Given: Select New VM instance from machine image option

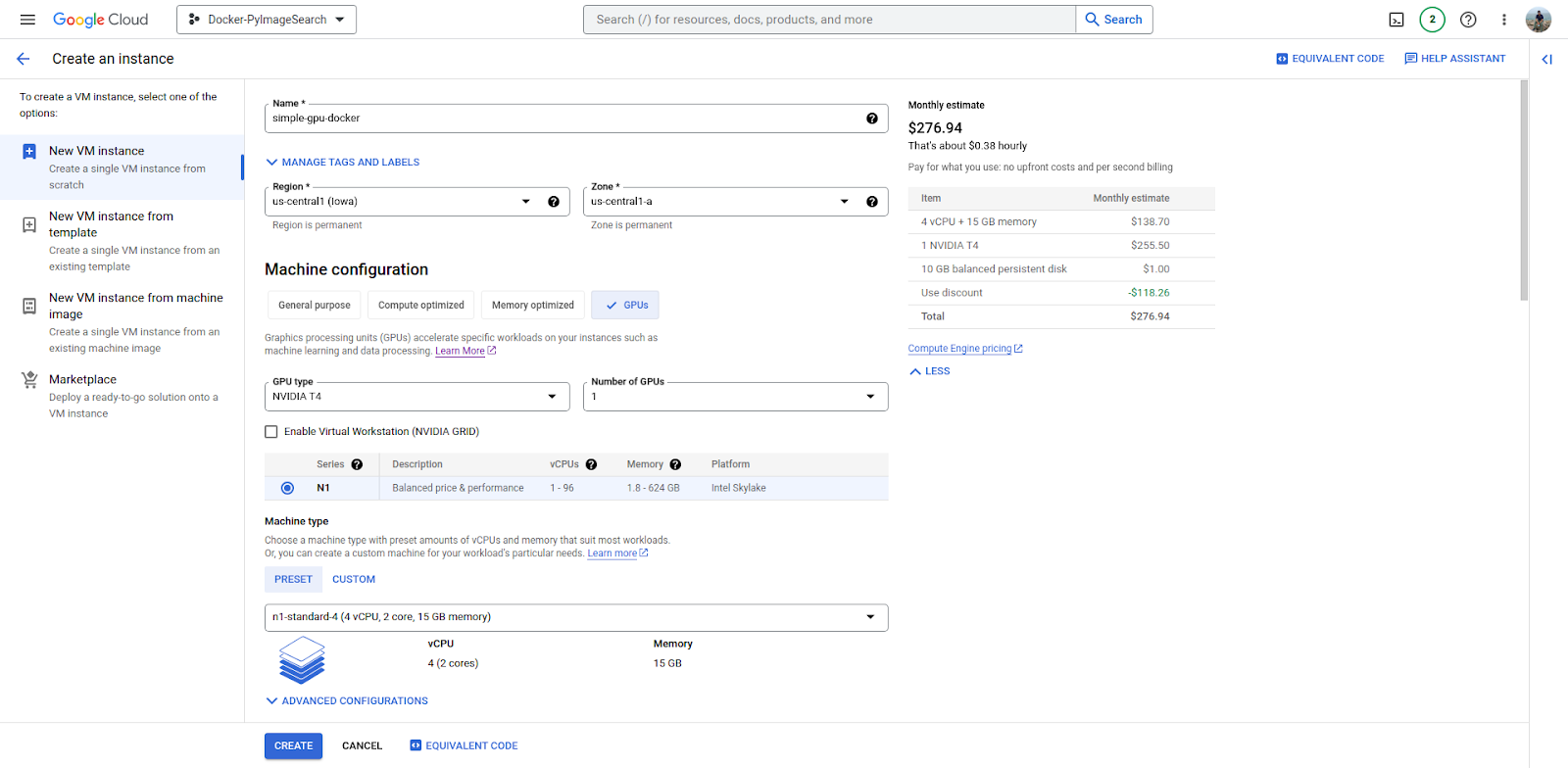Looking at the screenshot, I should point(122,322).
